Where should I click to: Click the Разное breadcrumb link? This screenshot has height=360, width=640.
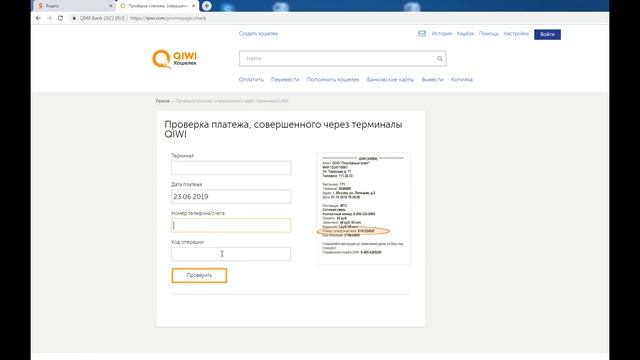point(162,101)
